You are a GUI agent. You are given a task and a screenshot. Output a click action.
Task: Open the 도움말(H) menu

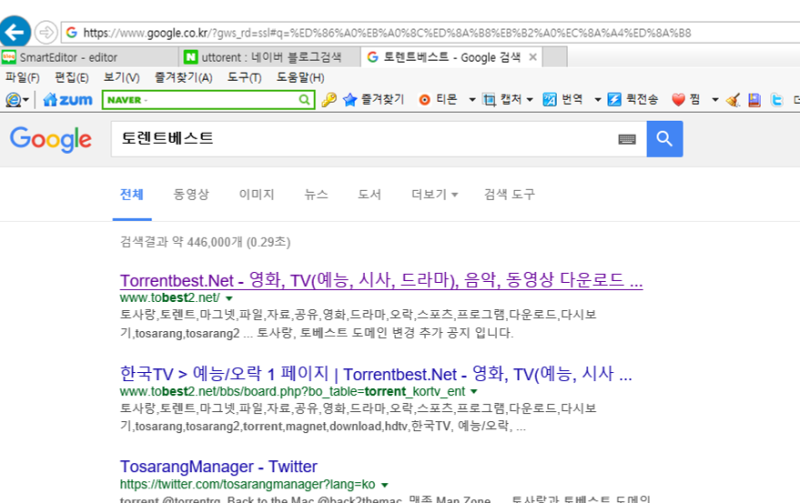coord(300,78)
